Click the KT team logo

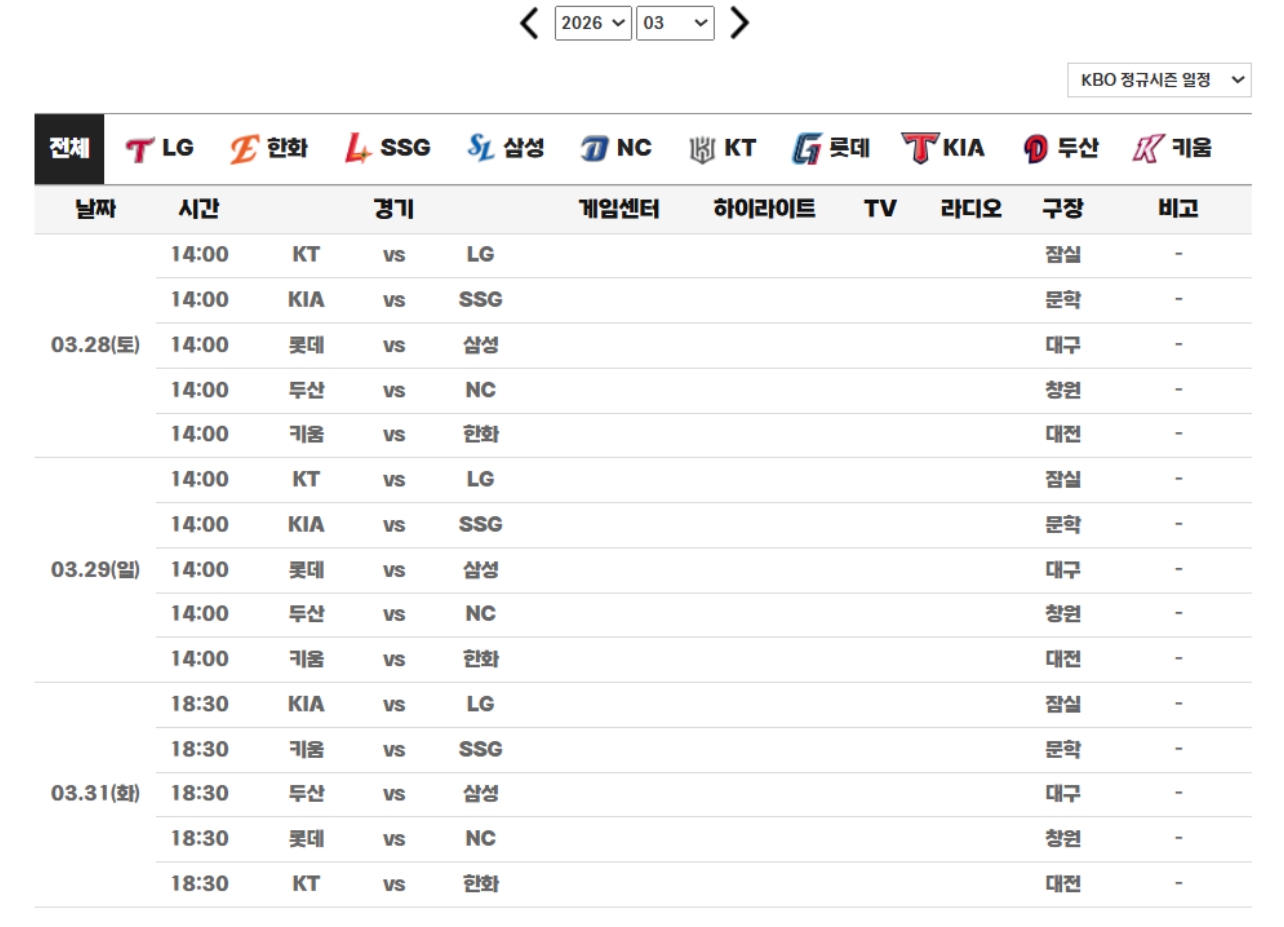point(702,150)
